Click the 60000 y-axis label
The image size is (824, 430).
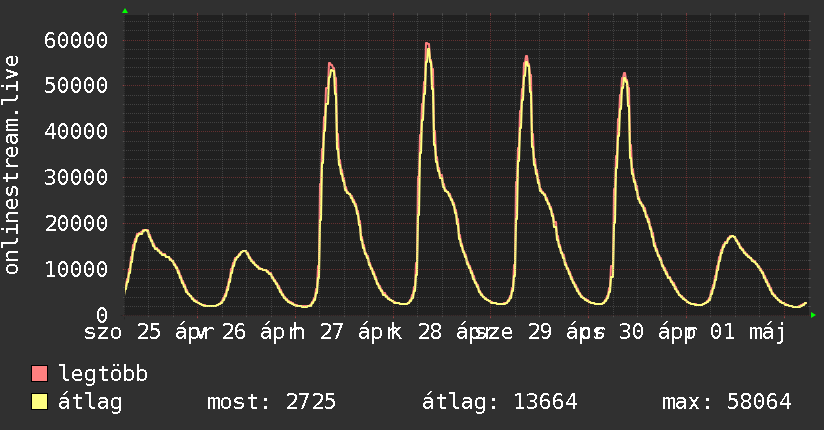coord(76,40)
